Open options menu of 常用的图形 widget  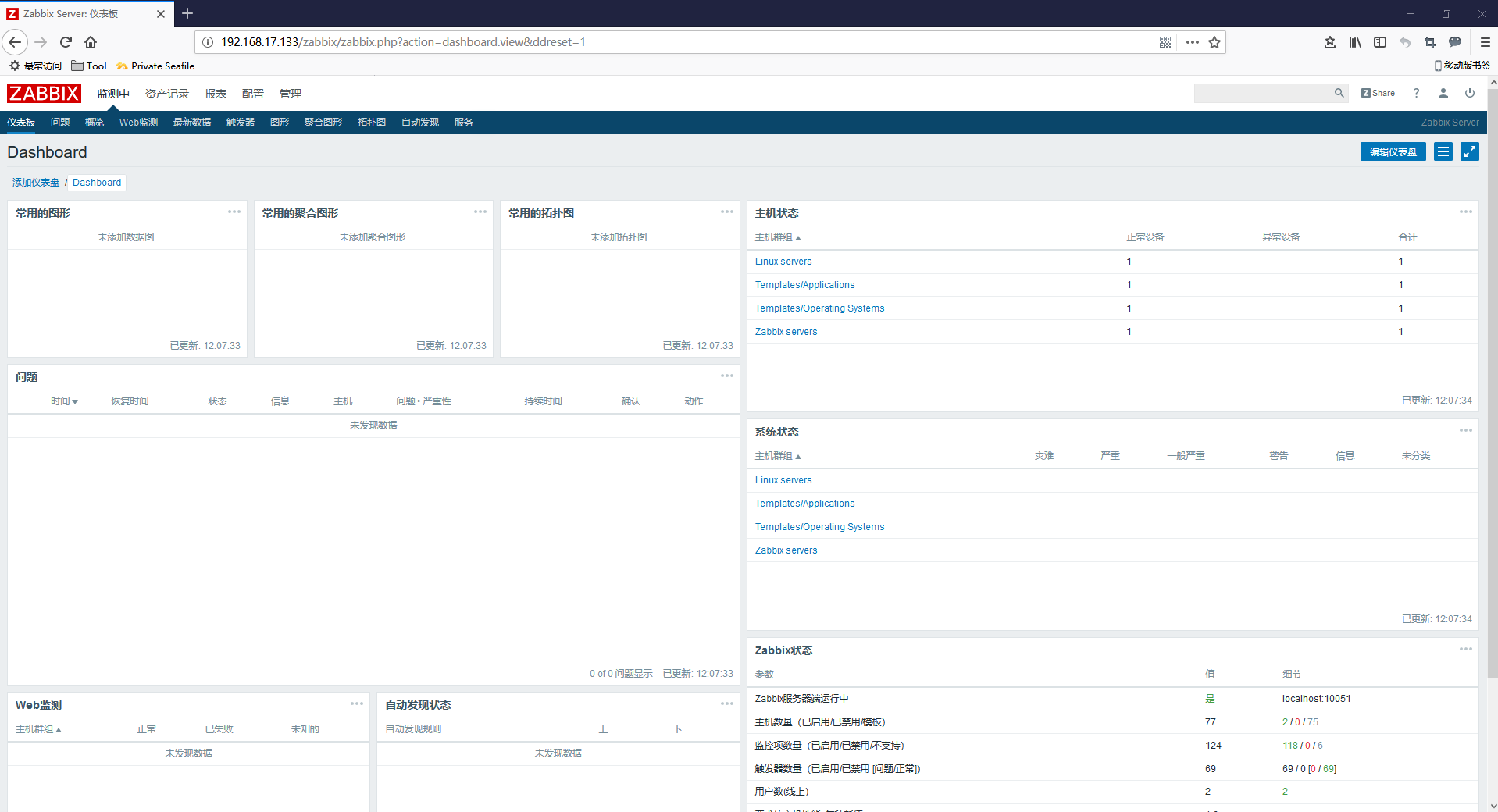click(234, 212)
